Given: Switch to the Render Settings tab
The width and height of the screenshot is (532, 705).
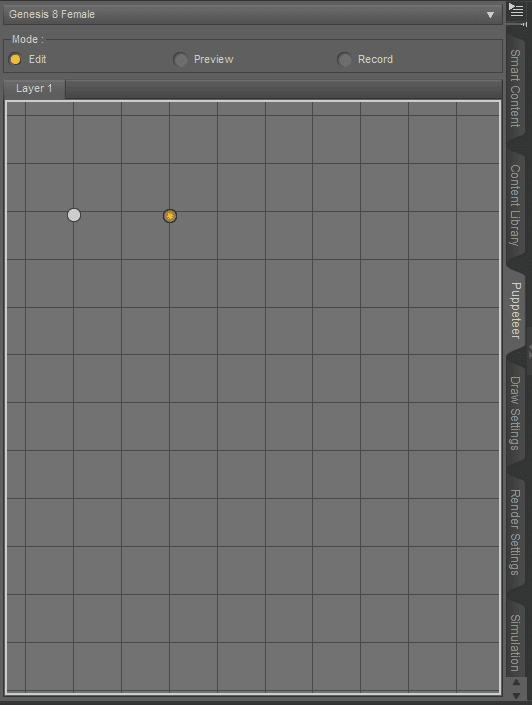Looking at the screenshot, I should click(515, 532).
